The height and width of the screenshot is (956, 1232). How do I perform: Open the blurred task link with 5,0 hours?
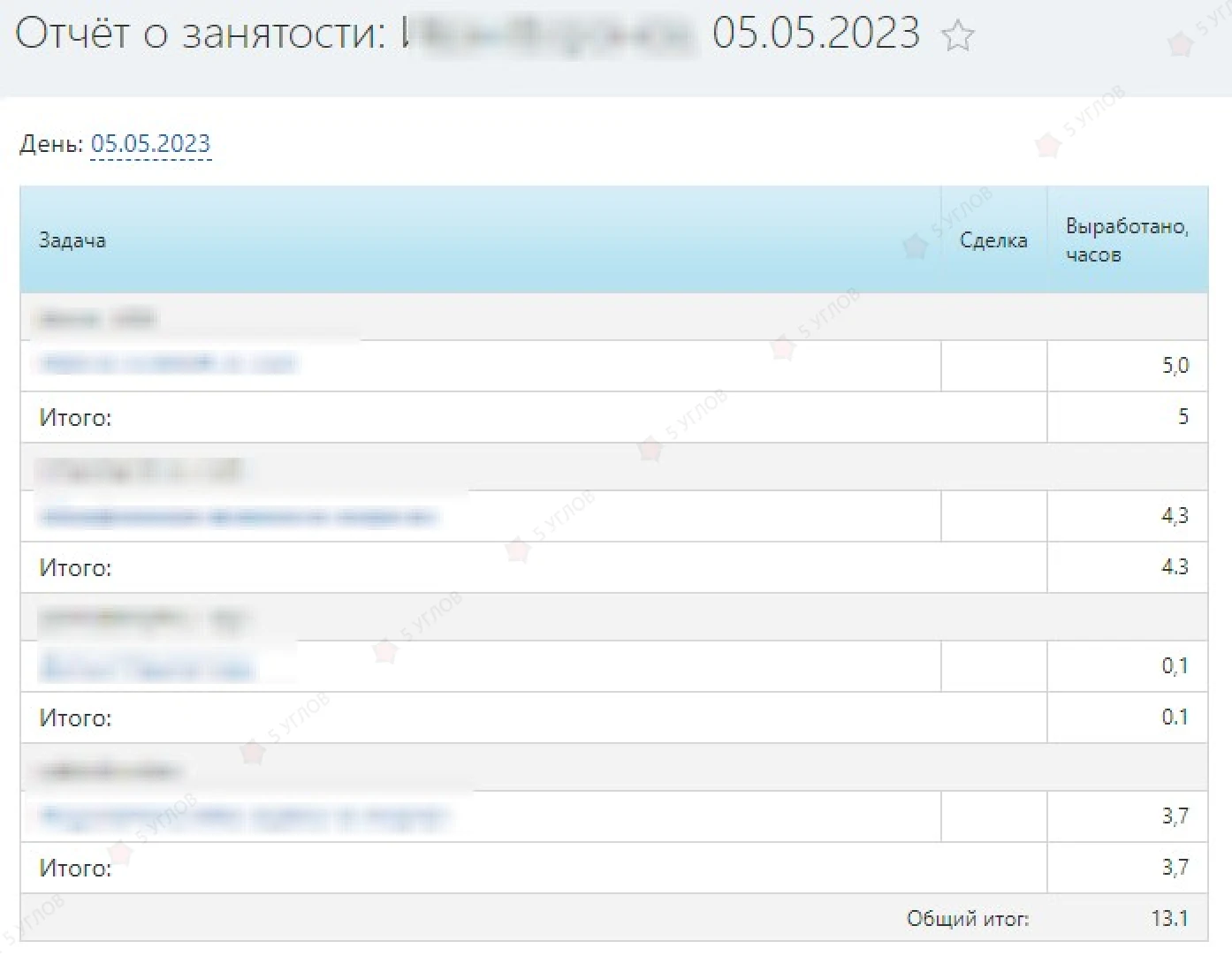168,363
